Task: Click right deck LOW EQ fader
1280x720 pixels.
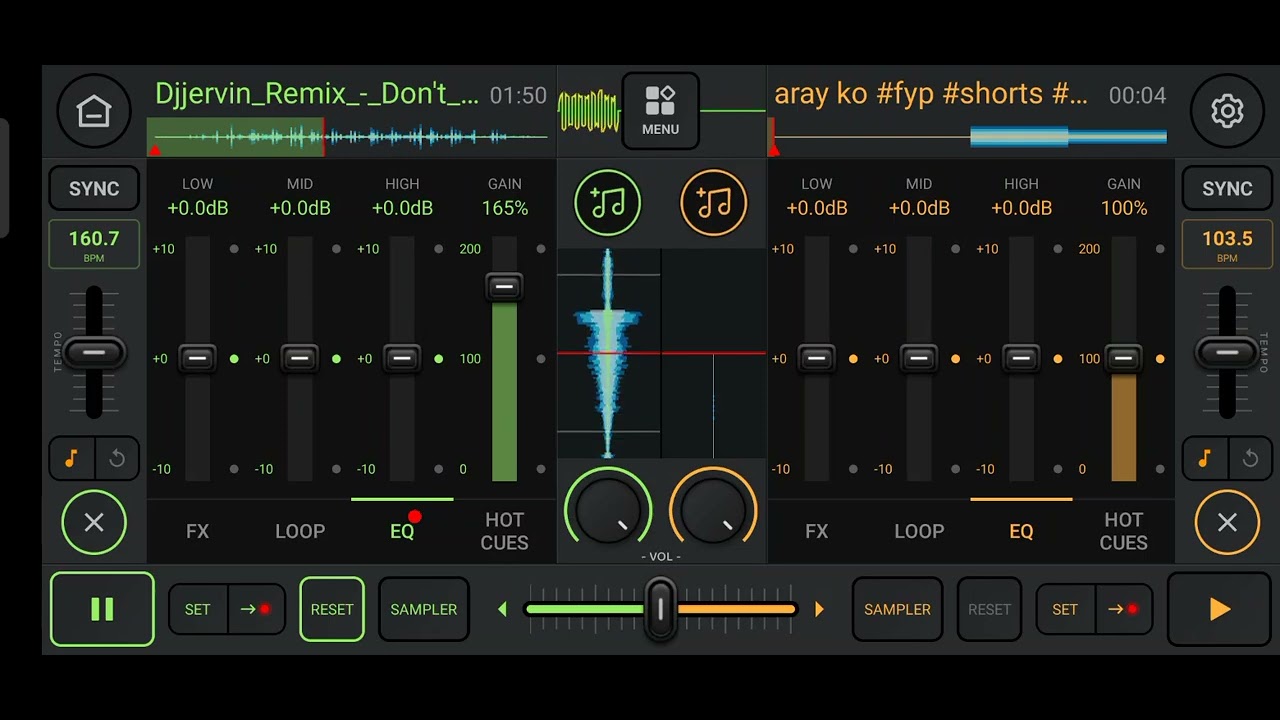Action: (x=817, y=358)
